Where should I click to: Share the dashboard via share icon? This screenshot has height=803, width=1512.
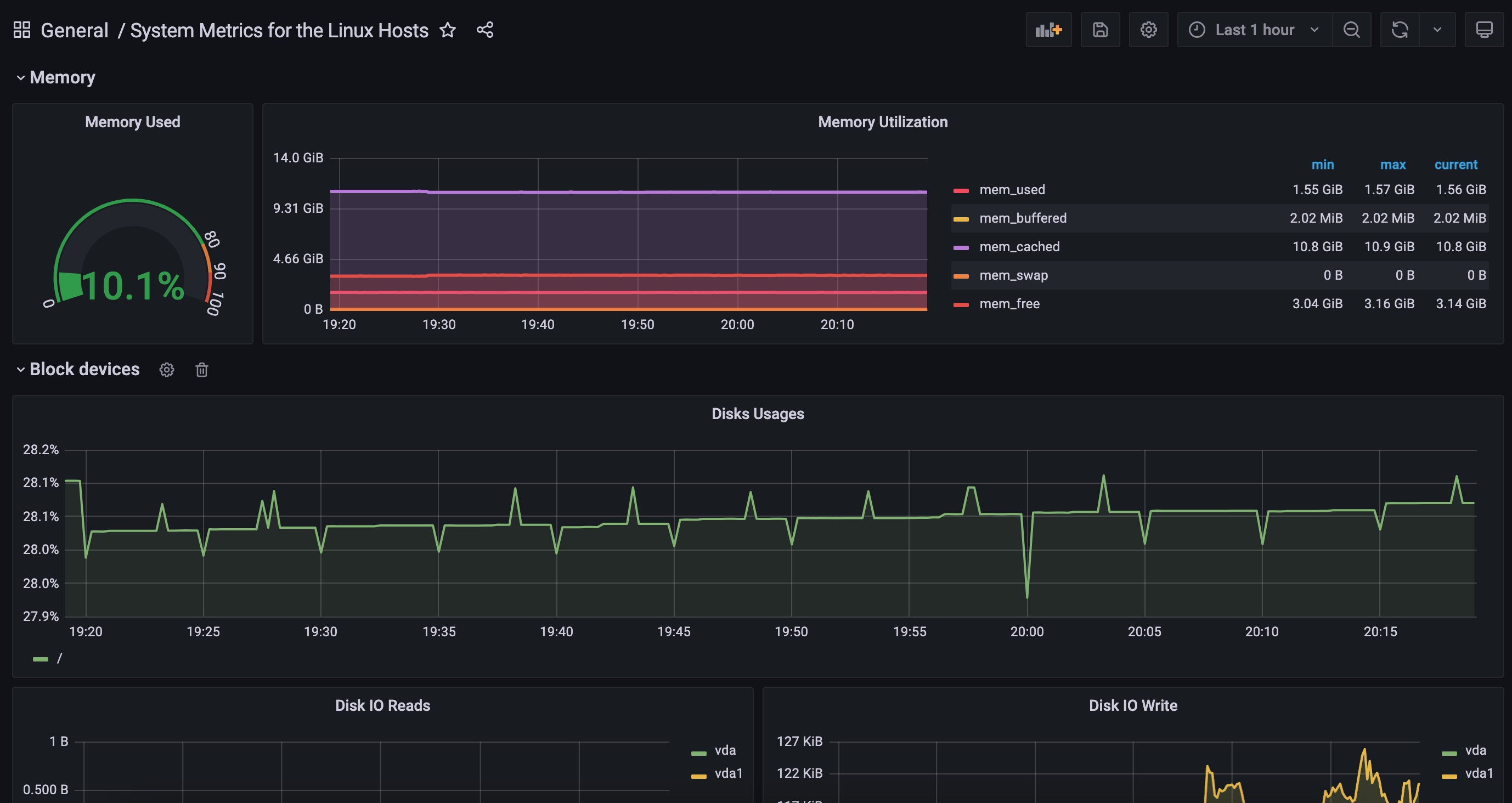click(x=485, y=30)
